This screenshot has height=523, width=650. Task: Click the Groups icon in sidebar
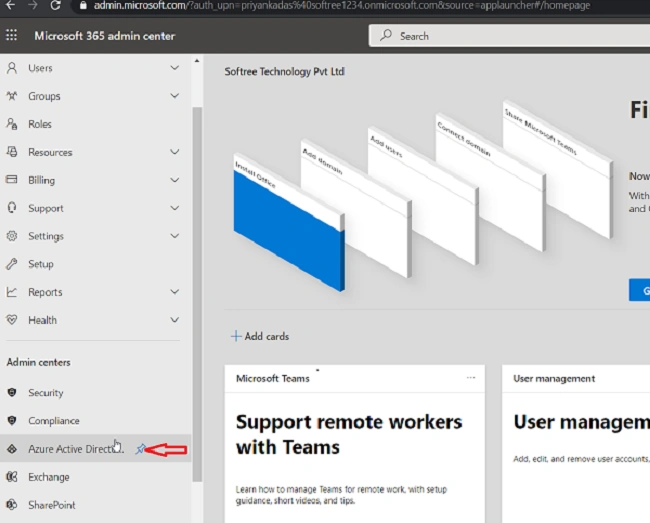[12, 96]
